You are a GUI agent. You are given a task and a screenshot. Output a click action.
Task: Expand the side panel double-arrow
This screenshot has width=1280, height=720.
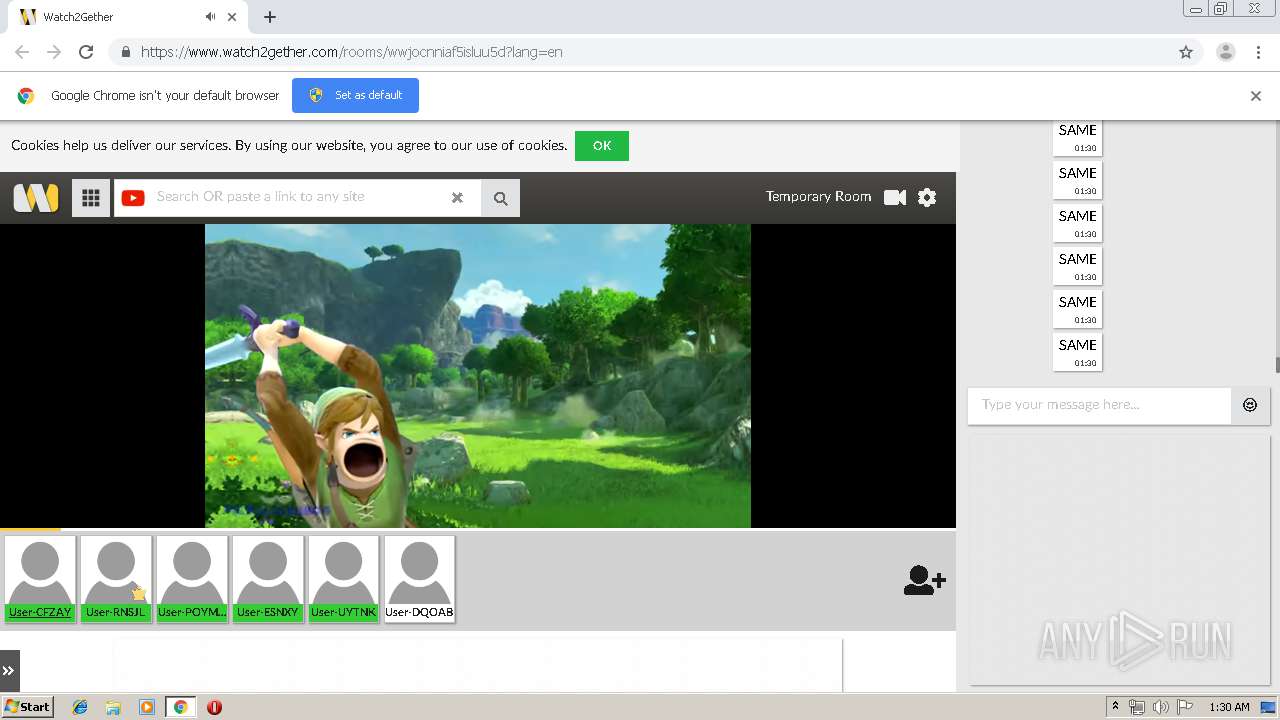pos(9,670)
